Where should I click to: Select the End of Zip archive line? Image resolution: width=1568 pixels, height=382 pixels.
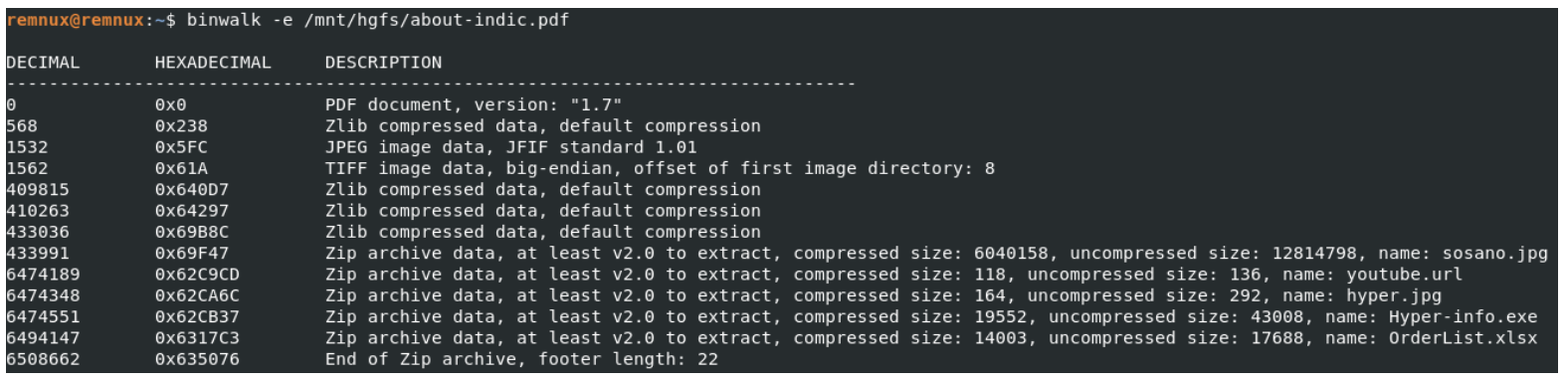click(x=521, y=359)
